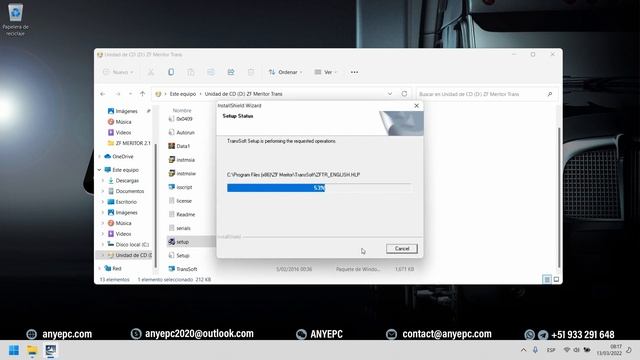Open the ESP language input indicator

click(551, 350)
